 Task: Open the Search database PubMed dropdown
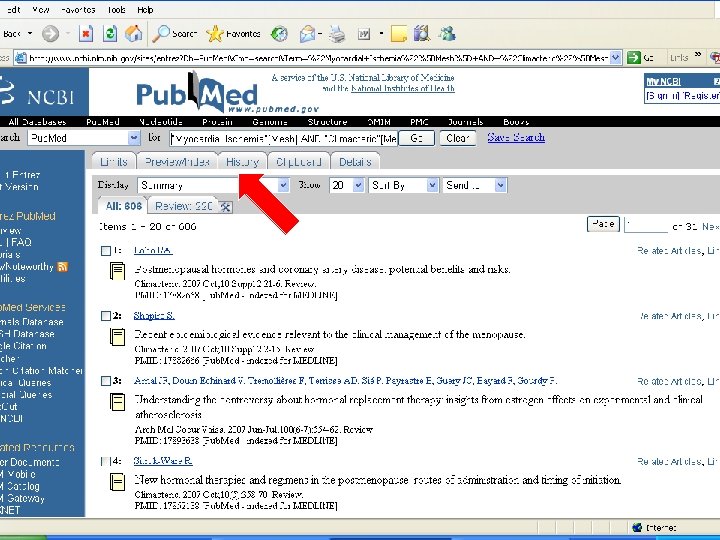134,138
